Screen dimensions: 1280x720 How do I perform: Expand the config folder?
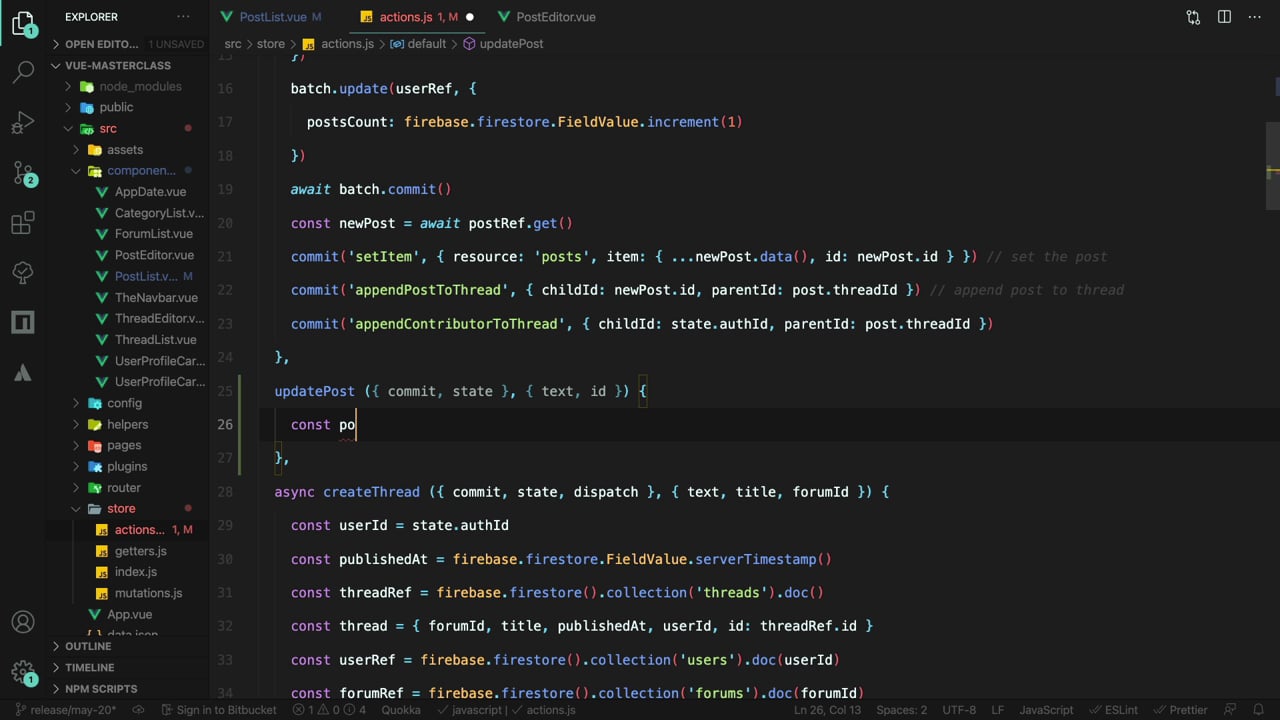point(127,403)
